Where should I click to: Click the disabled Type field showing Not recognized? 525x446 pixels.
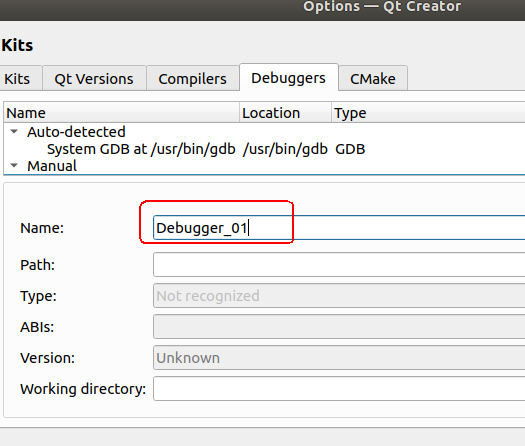click(339, 296)
